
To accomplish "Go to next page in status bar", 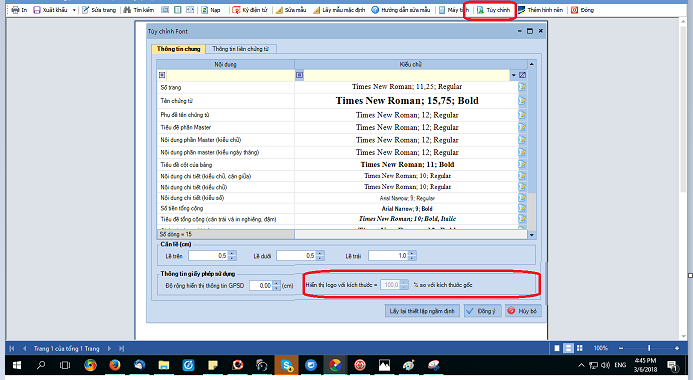I will pos(109,349).
